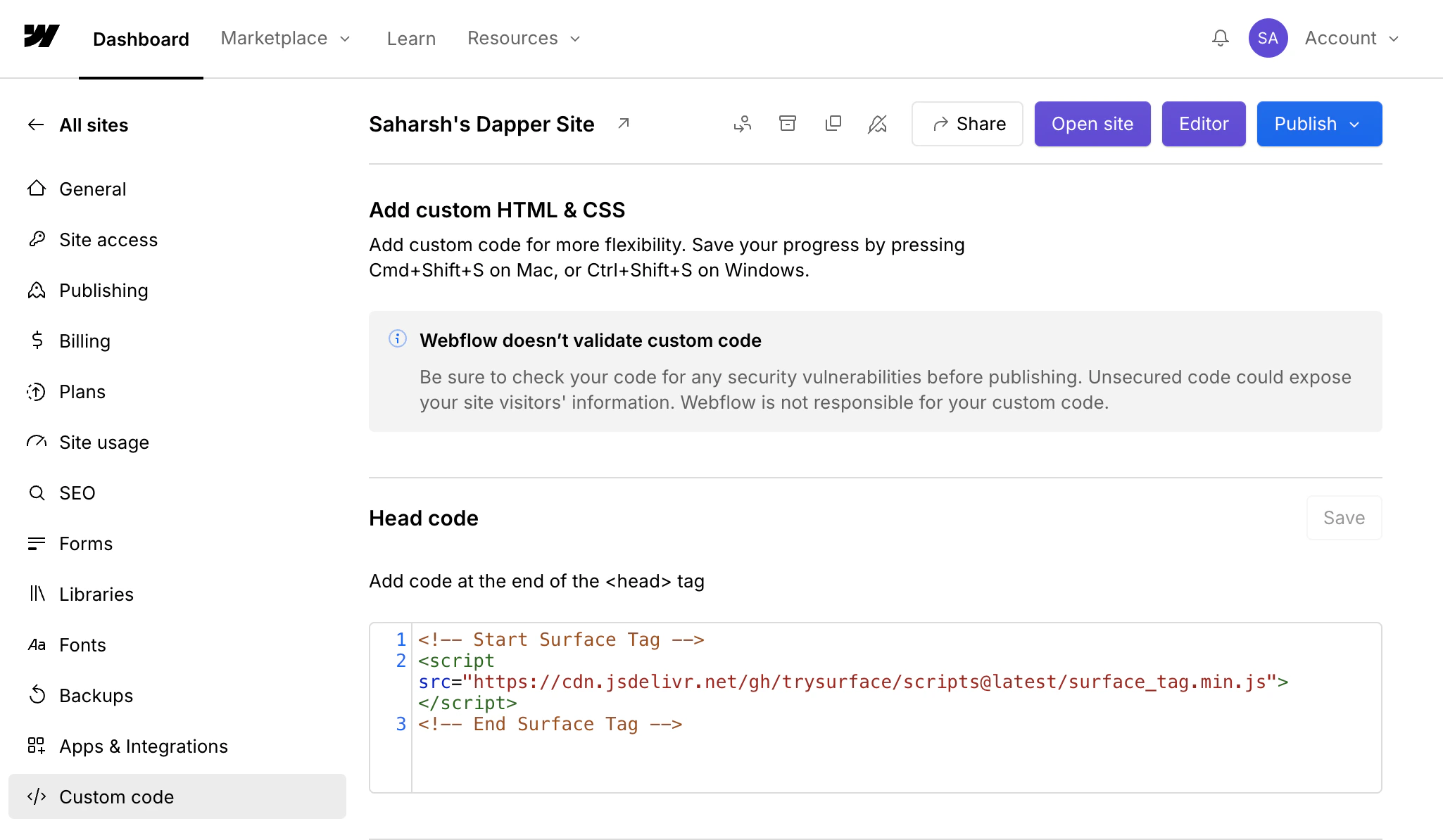Open site in new tab arrow icon

coord(624,124)
